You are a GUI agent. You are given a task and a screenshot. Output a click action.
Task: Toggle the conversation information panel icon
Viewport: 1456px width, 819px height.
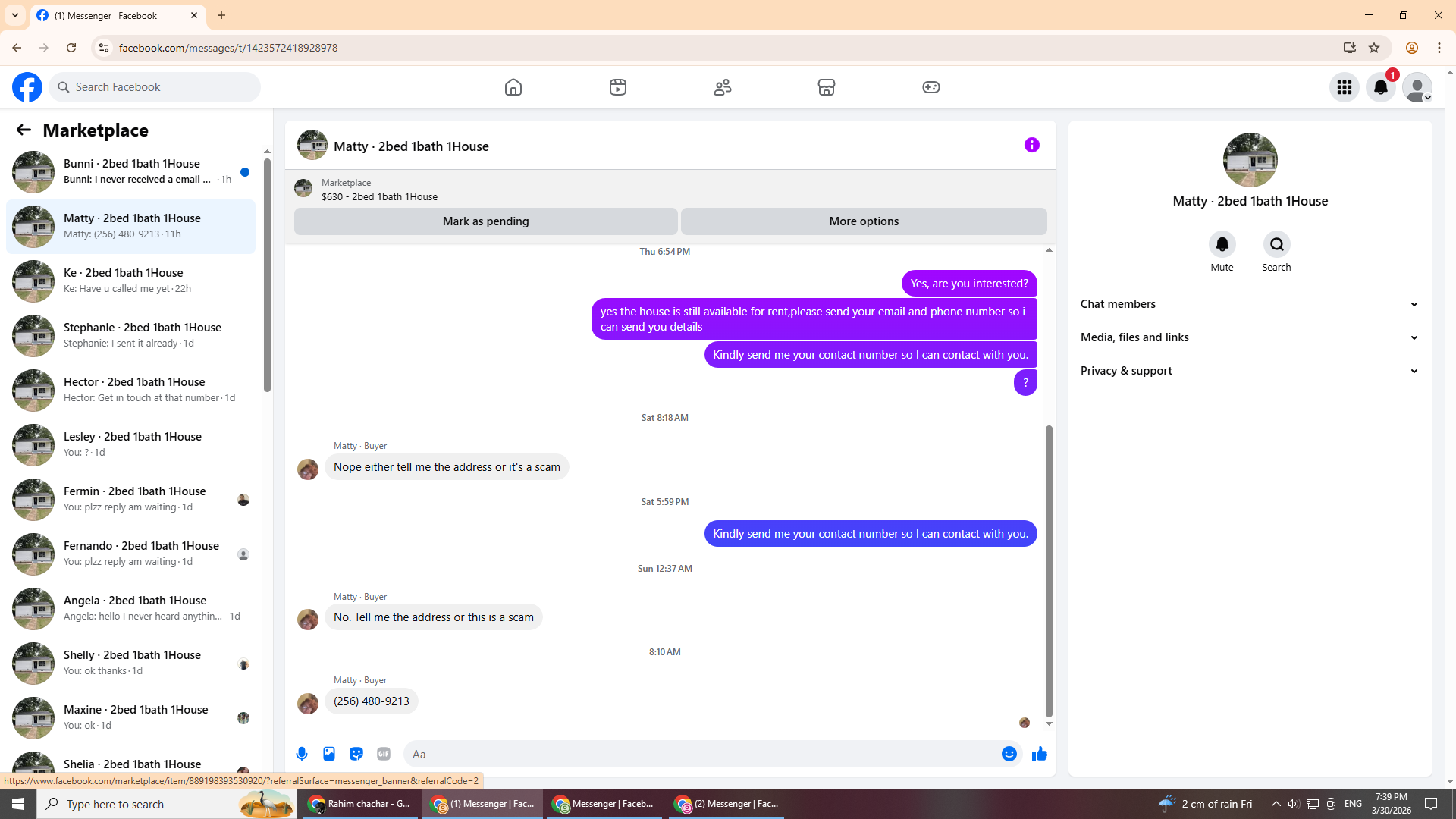tap(1031, 145)
